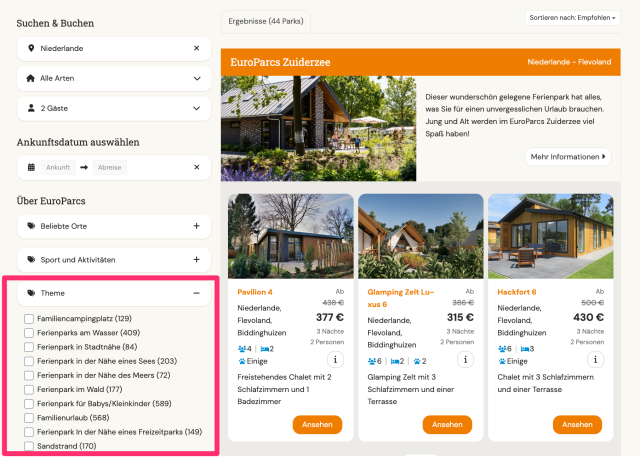
Task: Open the Alle Arten accommodation type dropdown
Action: (114, 78)
